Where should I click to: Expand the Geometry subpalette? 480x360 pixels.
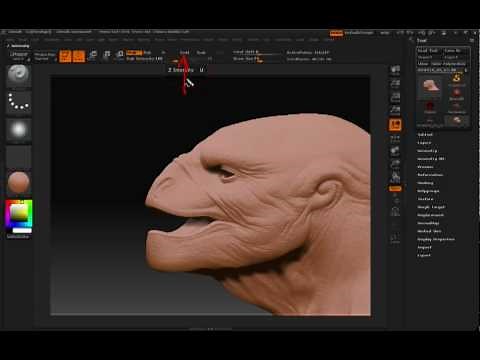click(427, 151)
